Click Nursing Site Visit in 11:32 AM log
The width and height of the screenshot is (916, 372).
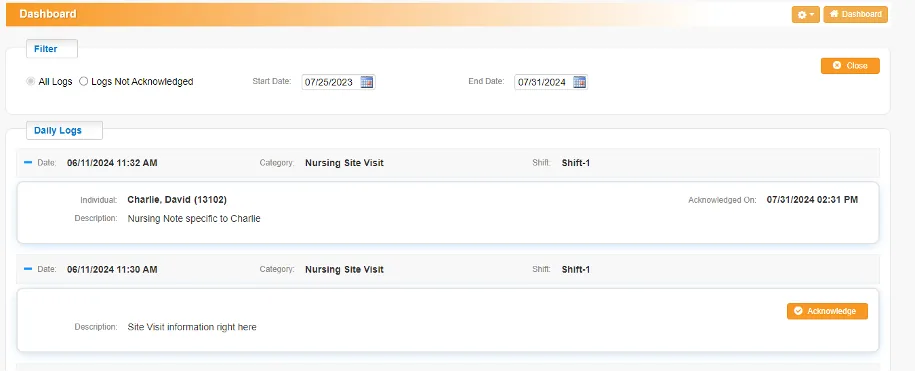click(x=344, y=163)
